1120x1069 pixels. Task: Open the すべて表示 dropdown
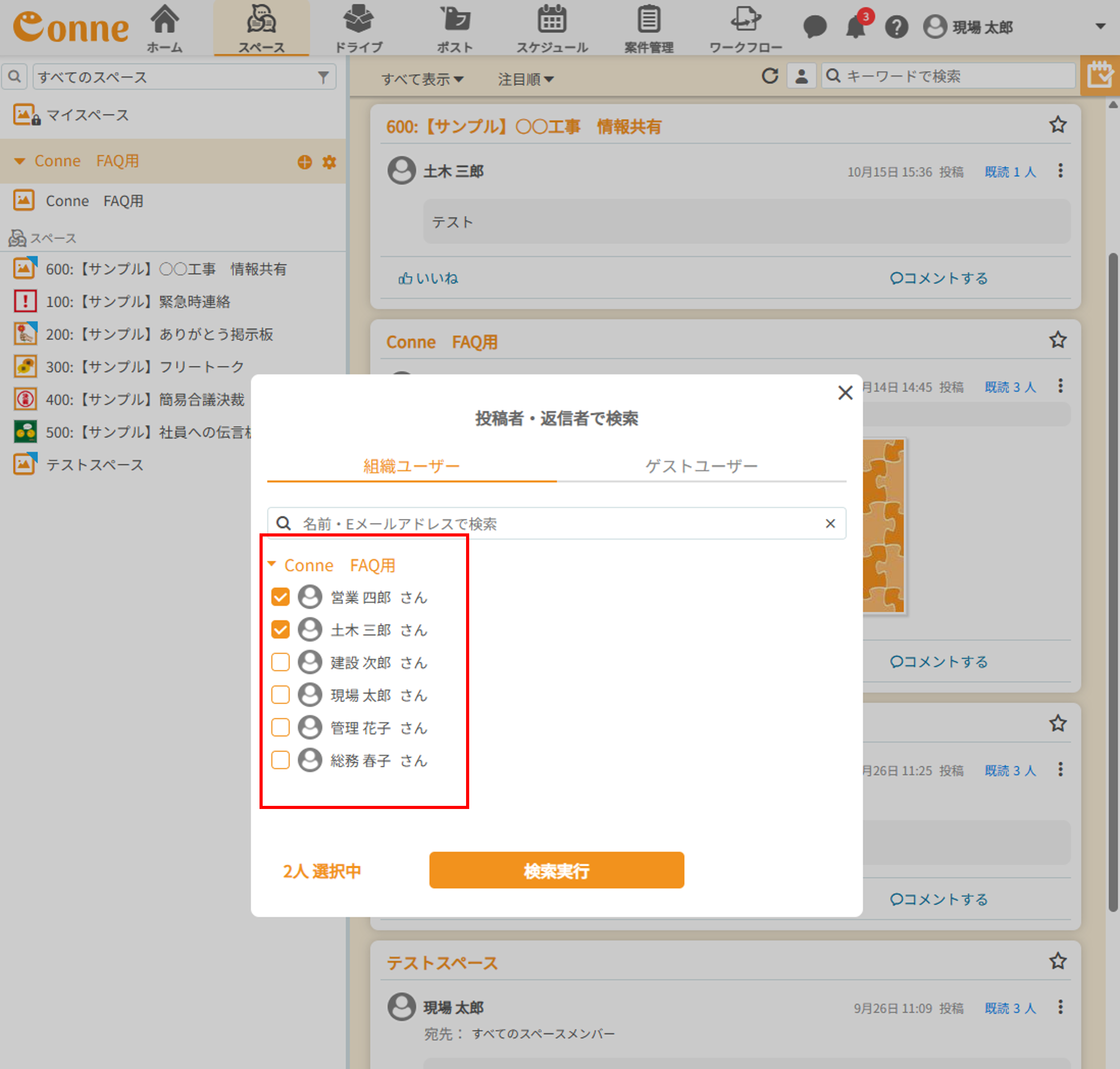click(422, 79)
